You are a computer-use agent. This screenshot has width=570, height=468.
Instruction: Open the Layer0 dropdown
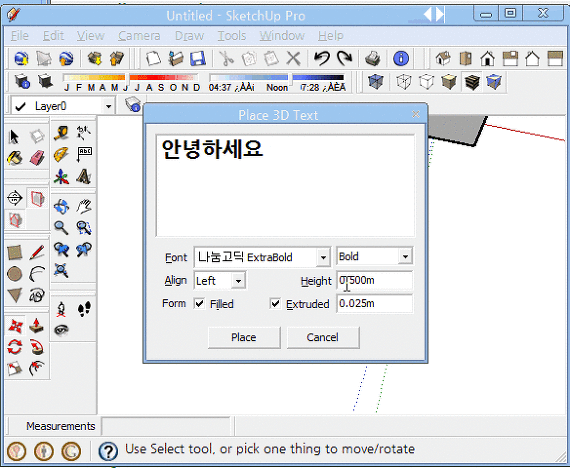click(108, 106)
